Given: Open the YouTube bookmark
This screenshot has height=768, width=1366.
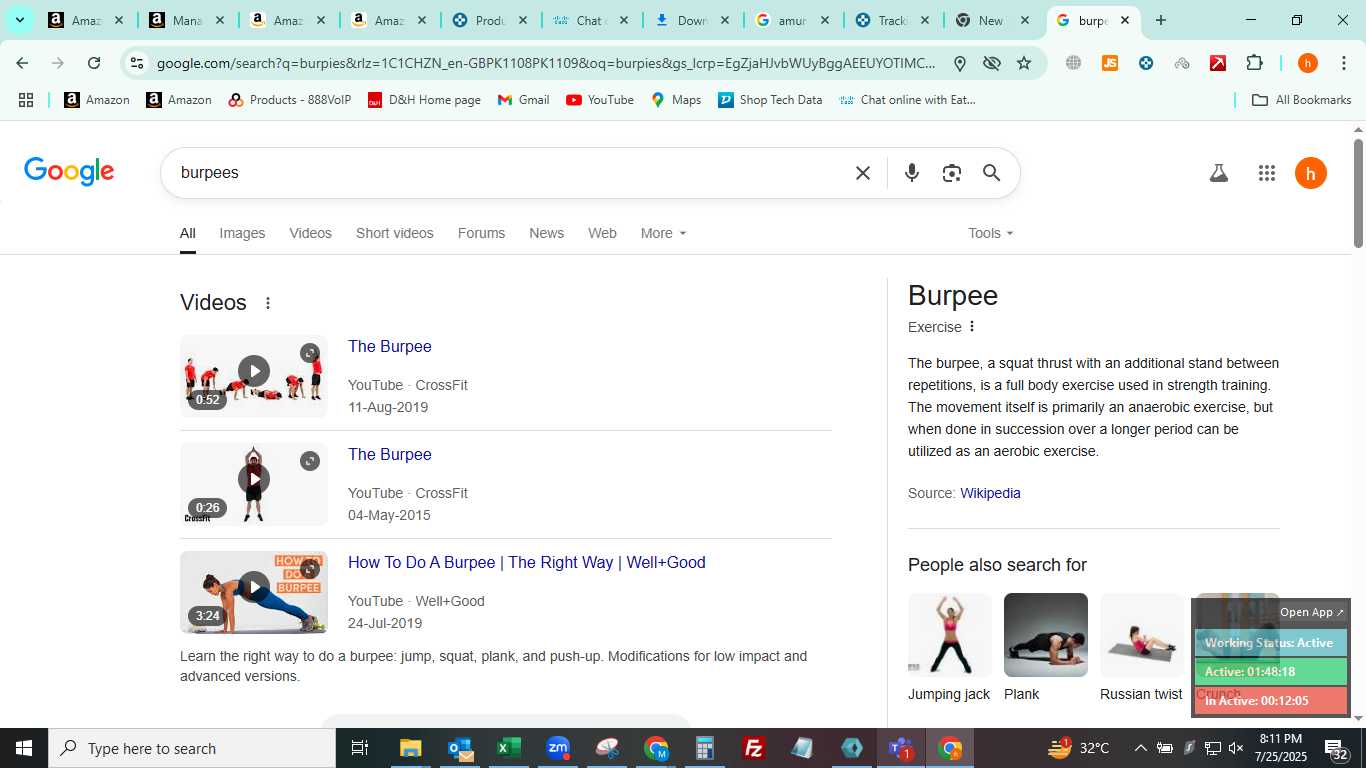Looking at the screenshot, I should pos(600,100).
